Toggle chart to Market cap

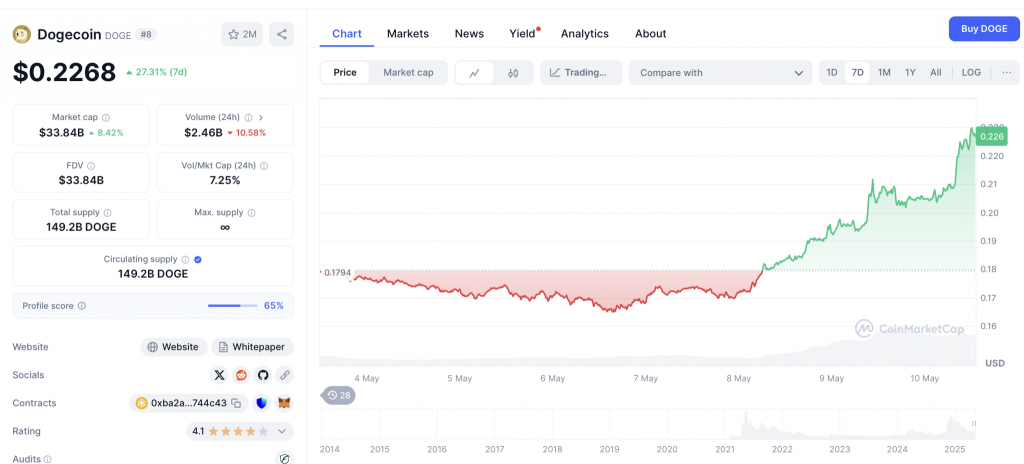point(408,73)
